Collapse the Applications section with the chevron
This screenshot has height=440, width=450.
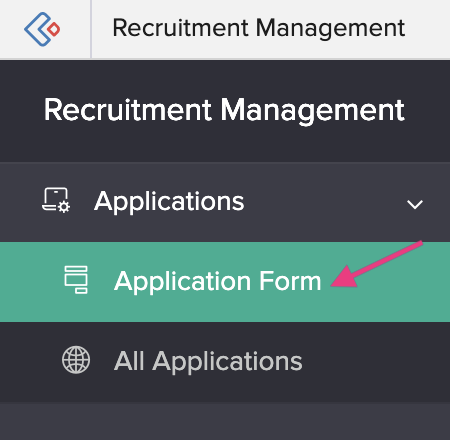[415, 204]
